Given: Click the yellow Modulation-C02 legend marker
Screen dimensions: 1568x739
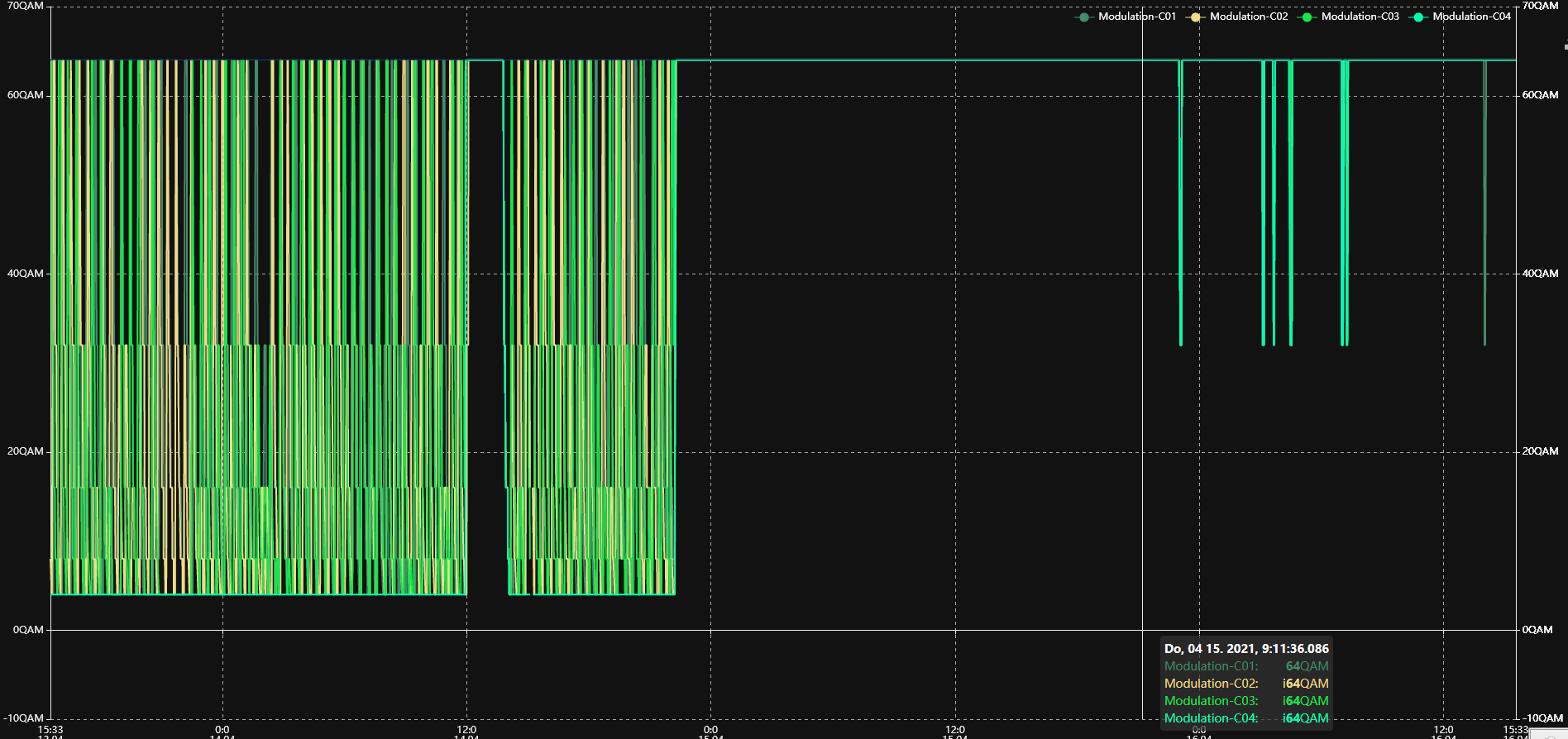Looking at the screenshot, I should point(1195,17).
